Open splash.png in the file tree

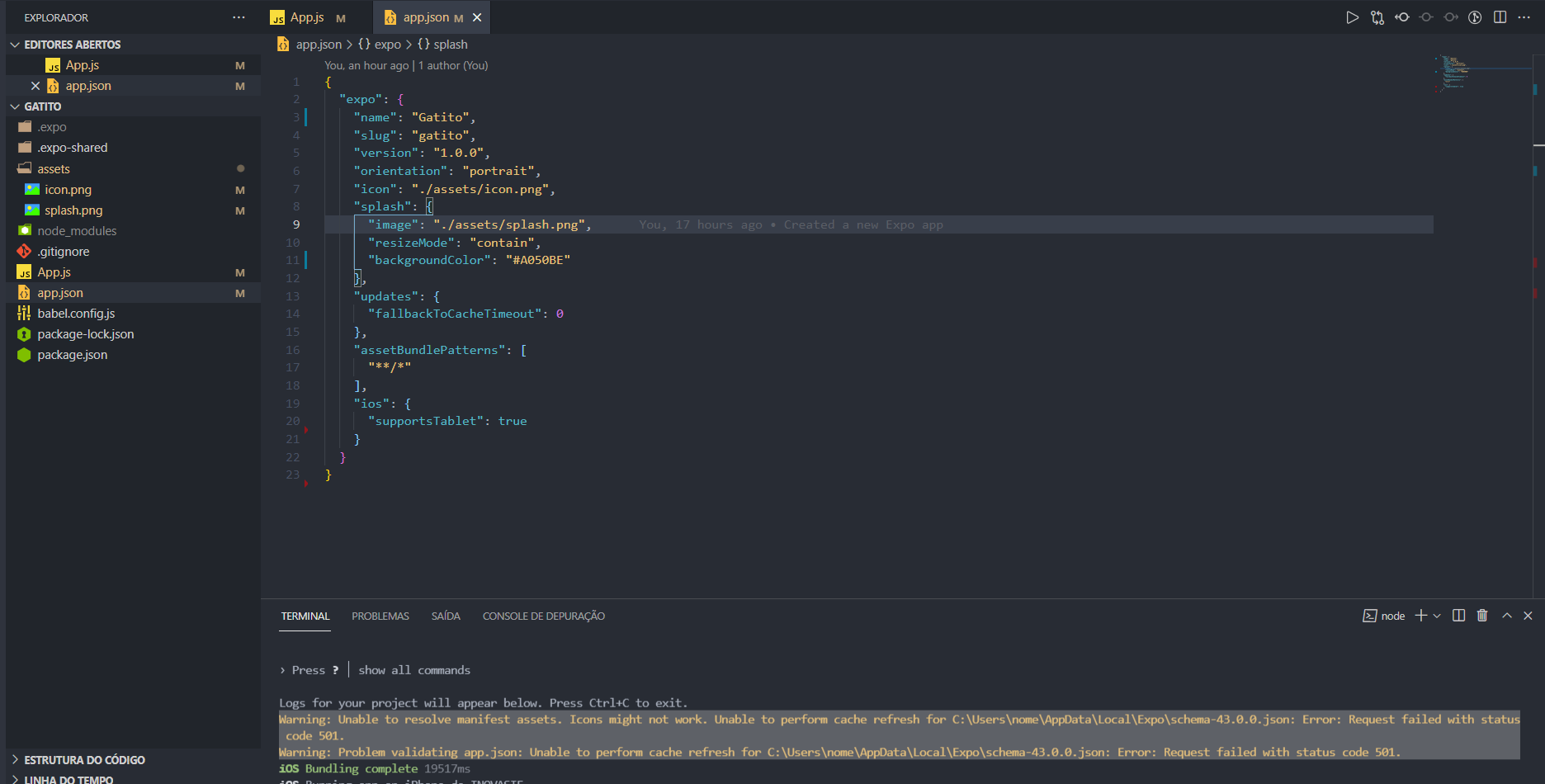pos(134,210)
